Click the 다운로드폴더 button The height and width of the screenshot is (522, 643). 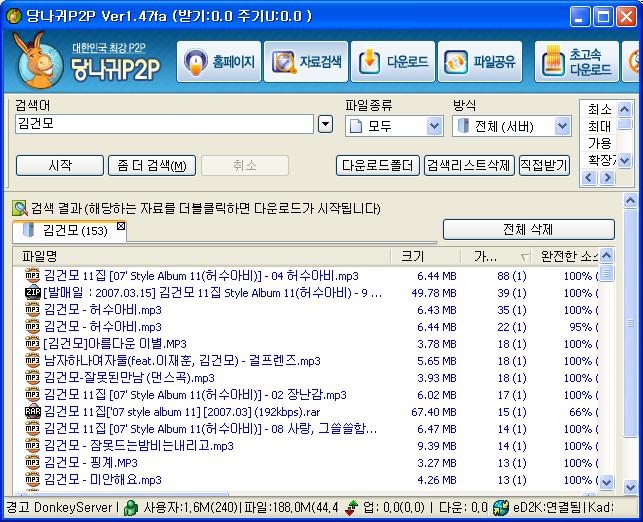[378, 166]
